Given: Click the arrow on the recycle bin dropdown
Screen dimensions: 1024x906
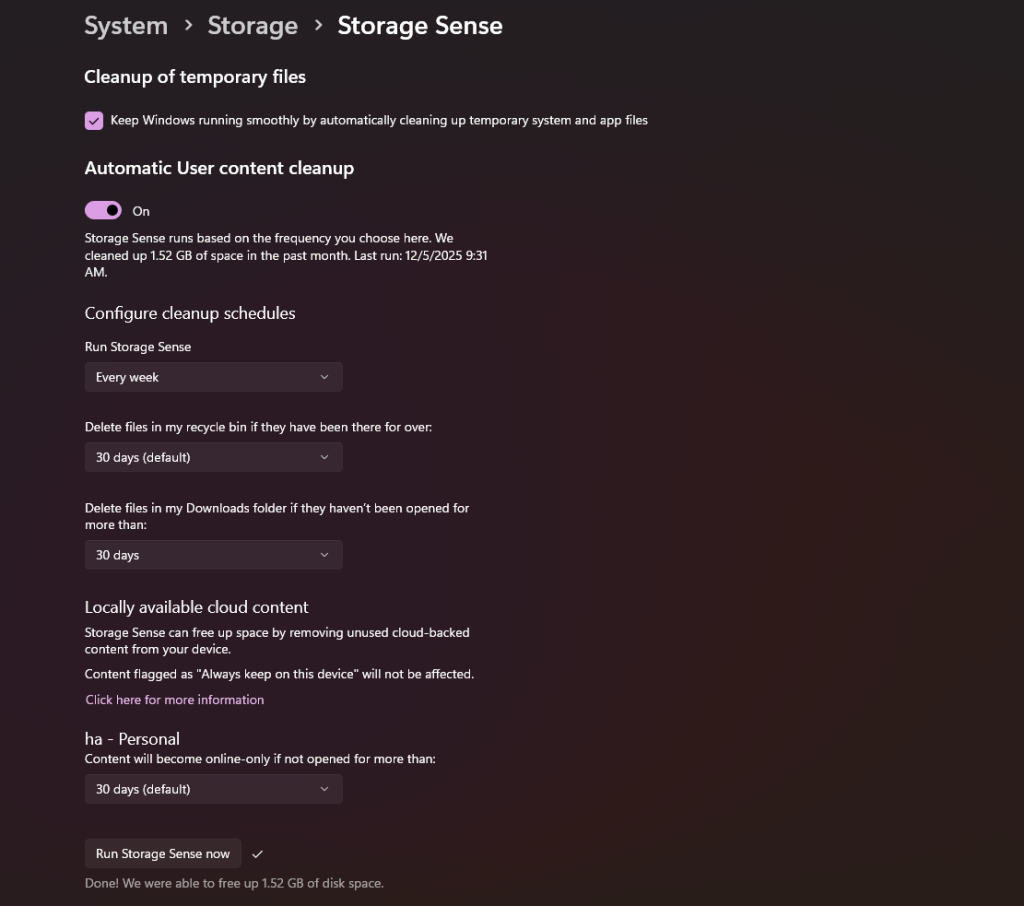Looking at the screenshot, I should 324,457.
